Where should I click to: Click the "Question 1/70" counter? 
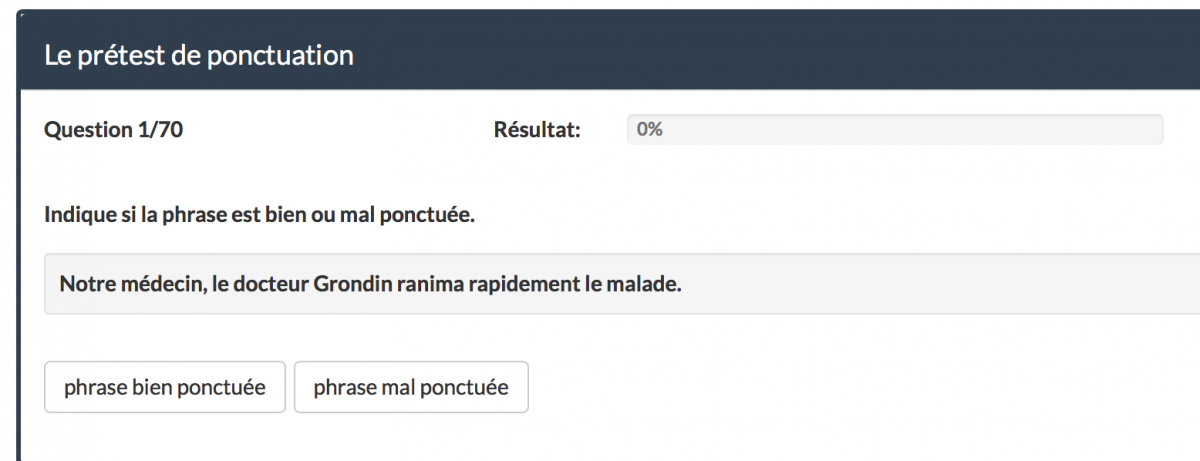tap(113, 130)
